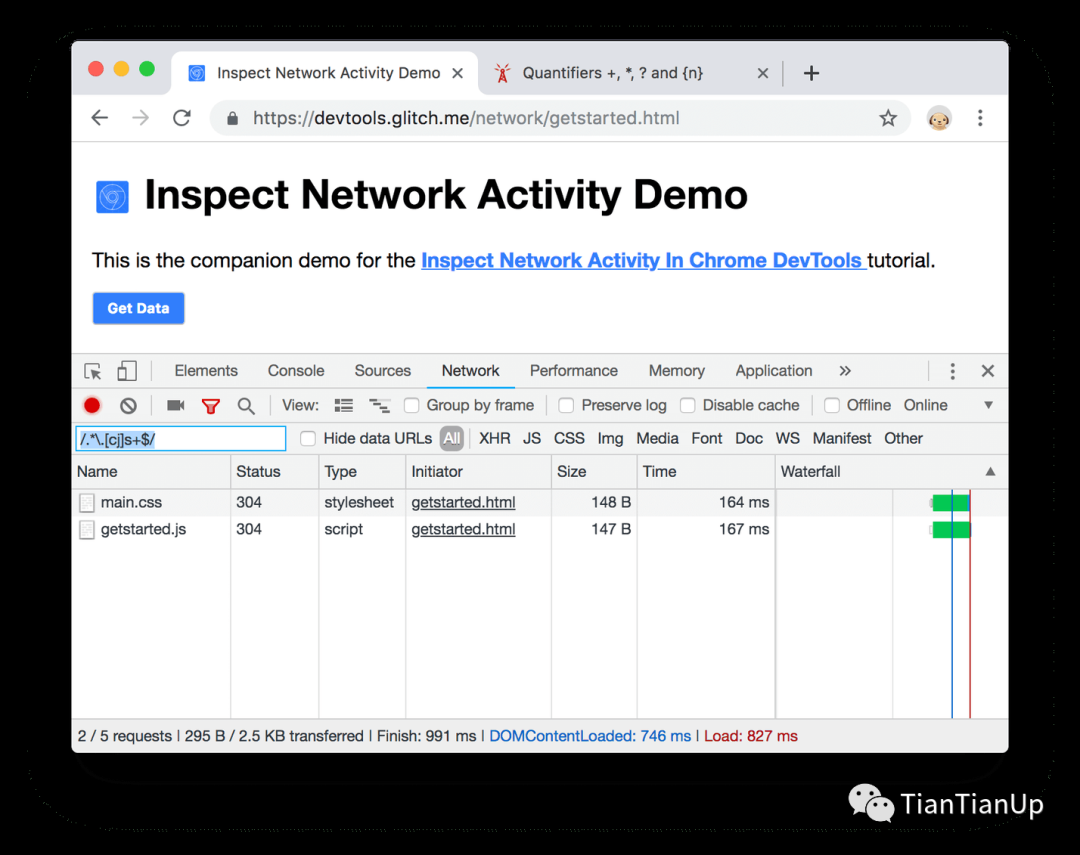This screenshot has height=855, width=1080.
Task: Toggle Waterfall column sort arrow
Action: click(x=990, y=472)
